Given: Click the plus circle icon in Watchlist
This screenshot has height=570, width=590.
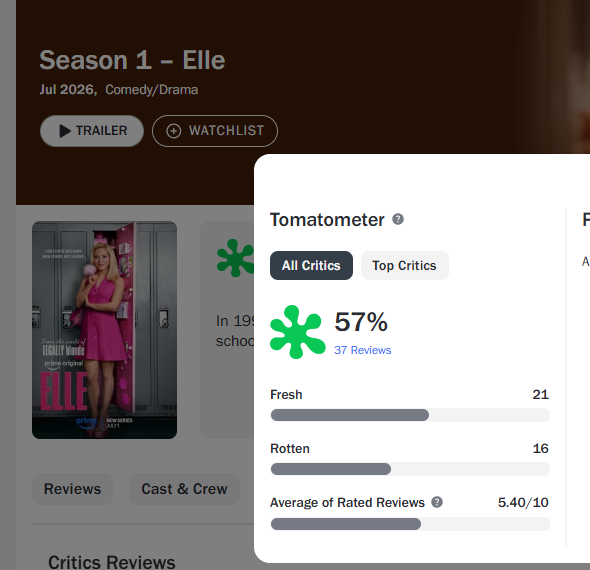Looking at the screenshot, I should click(x=173, y=131).
